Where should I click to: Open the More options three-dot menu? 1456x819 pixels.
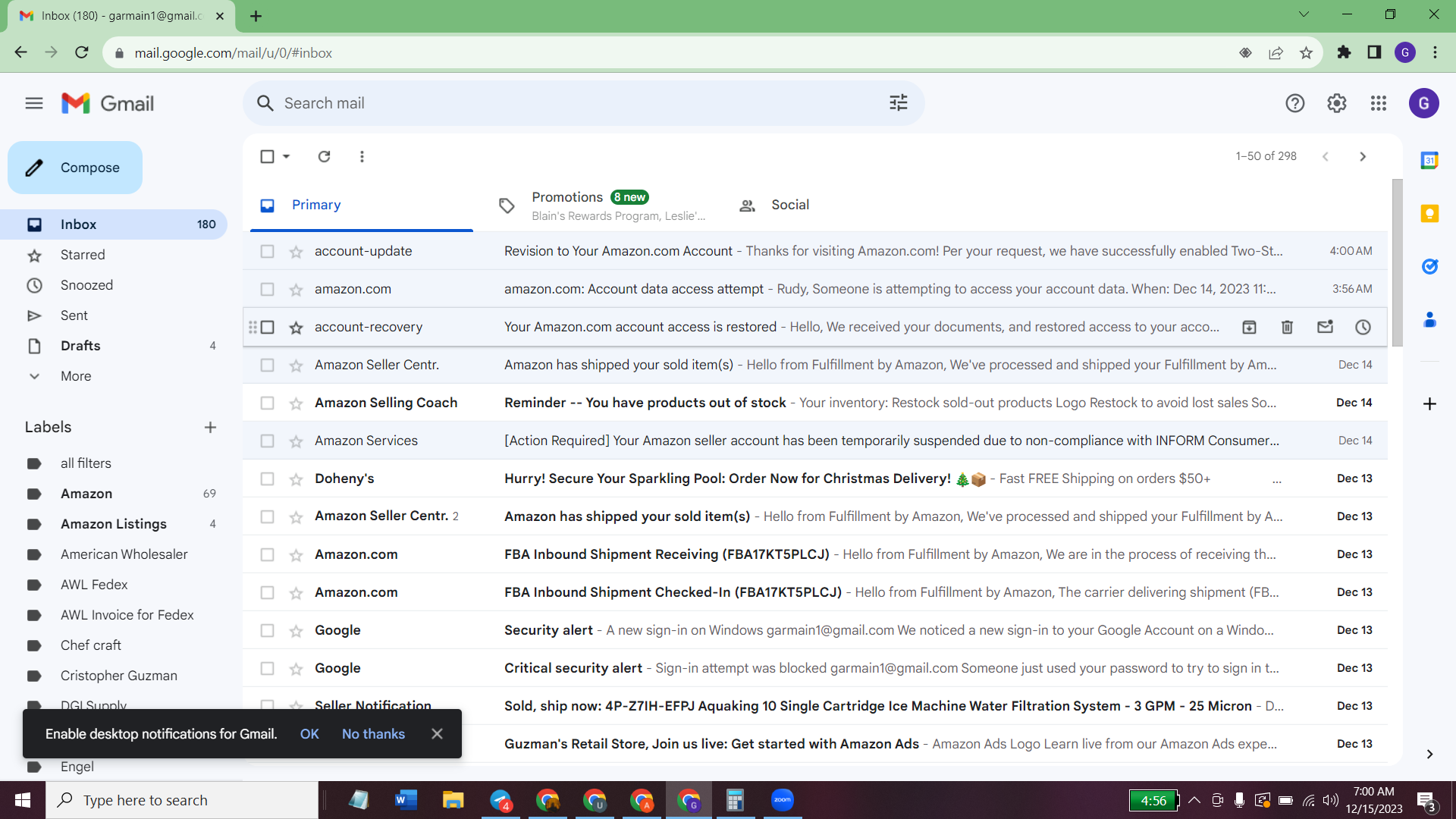pos(362,156)
